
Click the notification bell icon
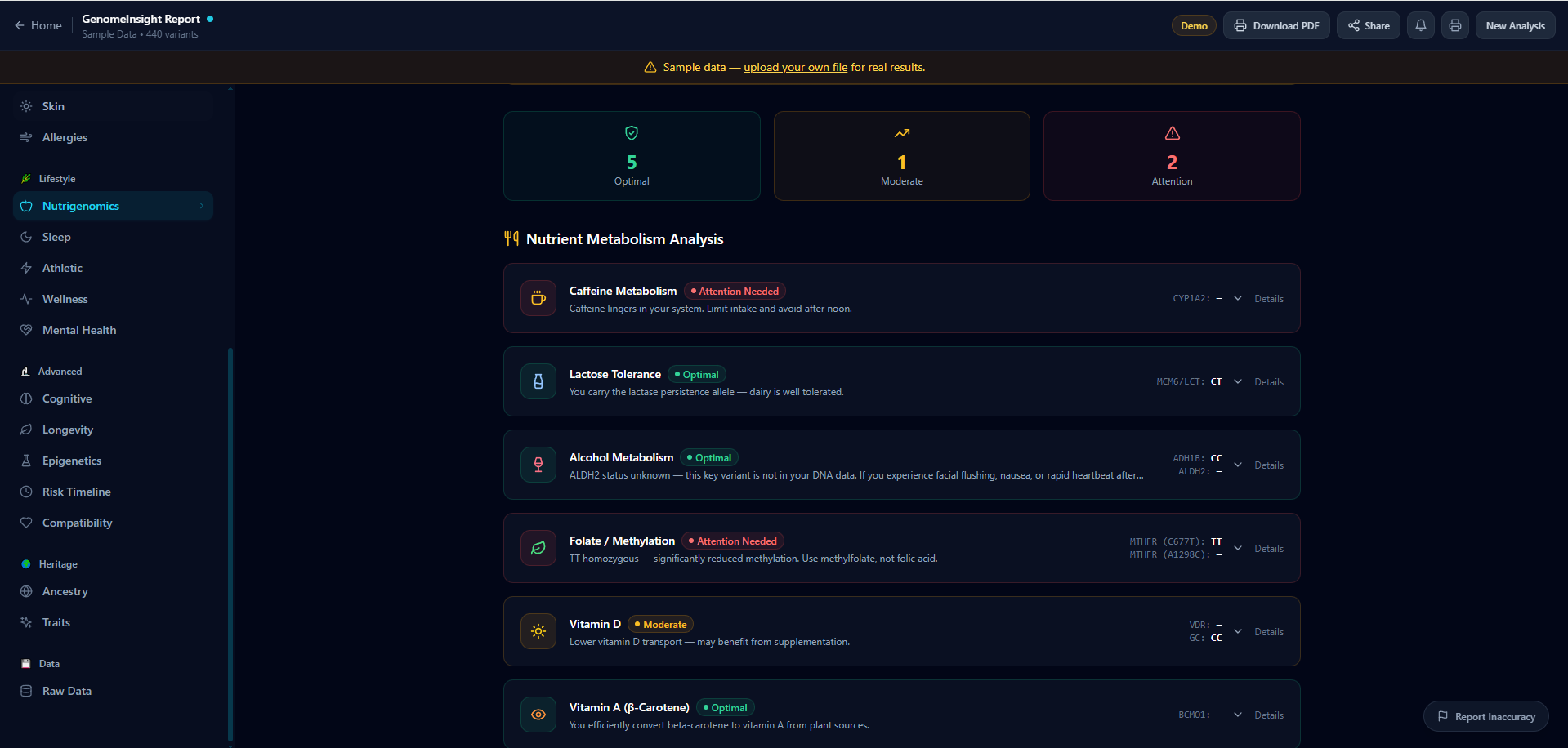point(1420,25)
